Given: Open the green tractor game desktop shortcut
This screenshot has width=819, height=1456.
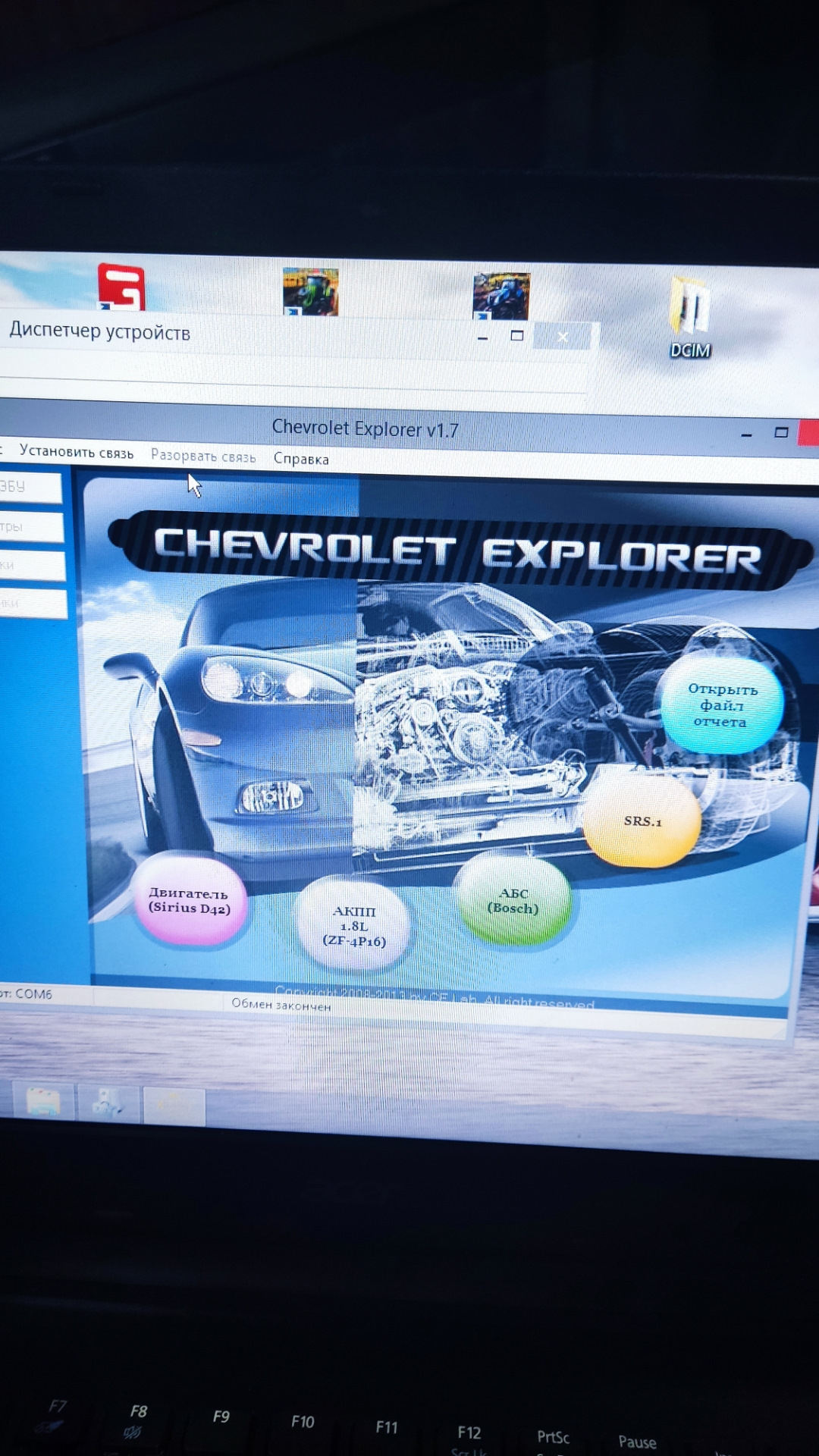Looking at the screenshot, I should 310,291.
